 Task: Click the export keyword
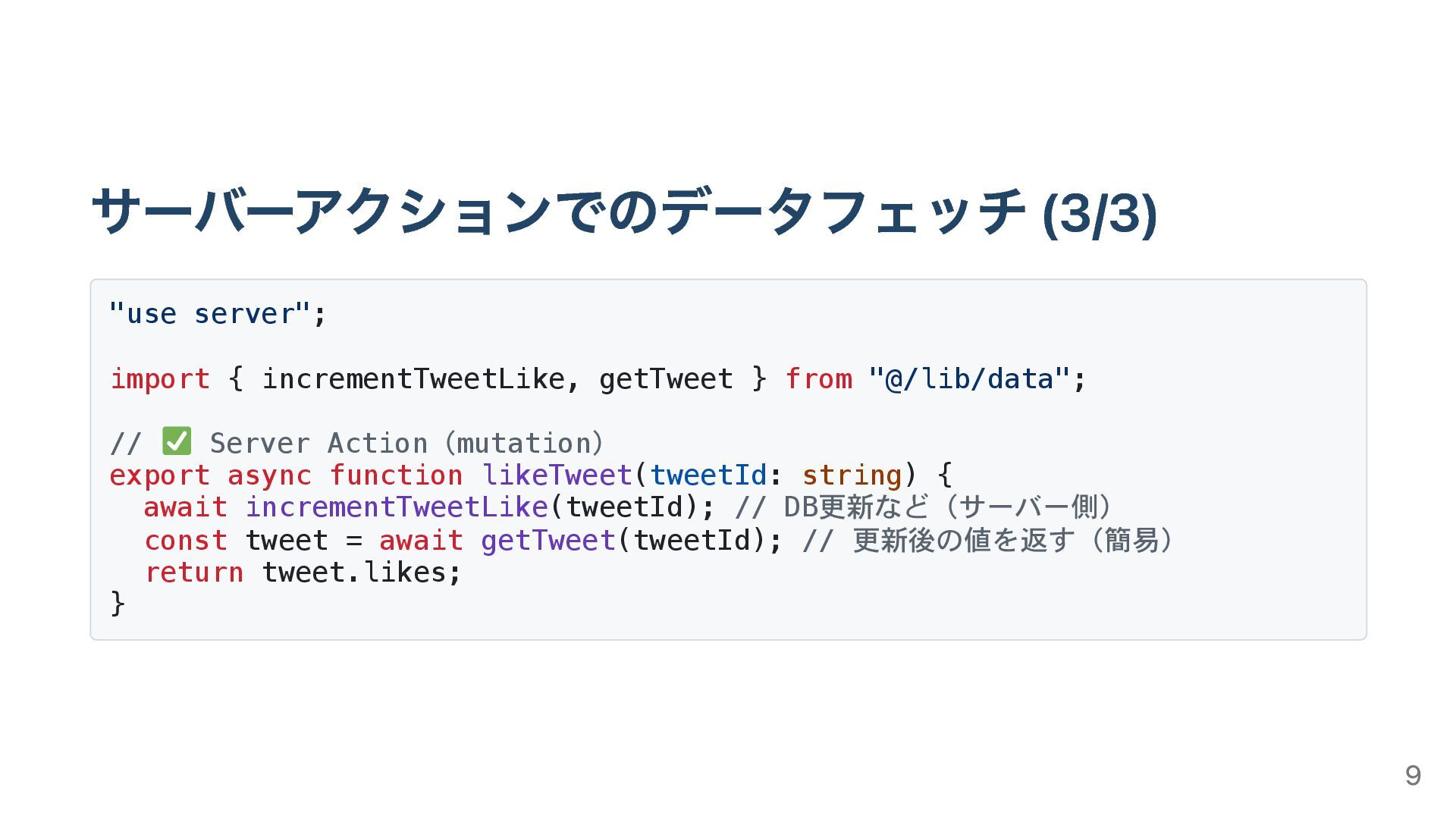pos(159,475)
